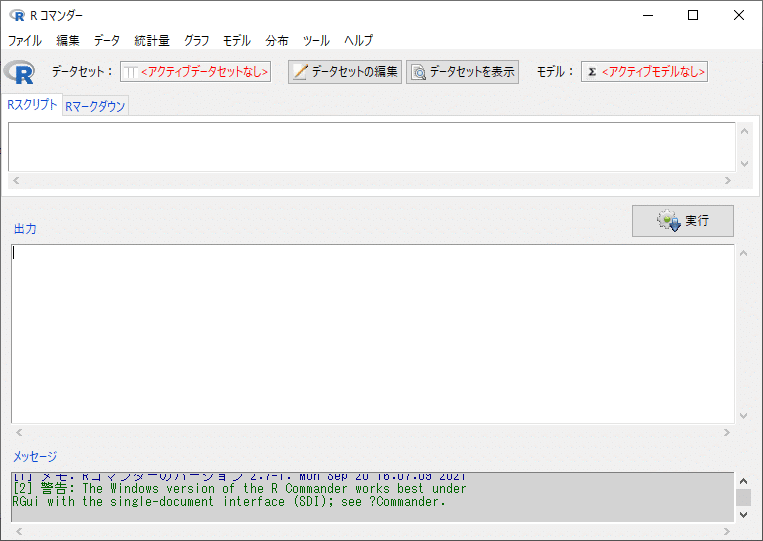
Task: Open the グラフ menu
Action: [196, 40]
